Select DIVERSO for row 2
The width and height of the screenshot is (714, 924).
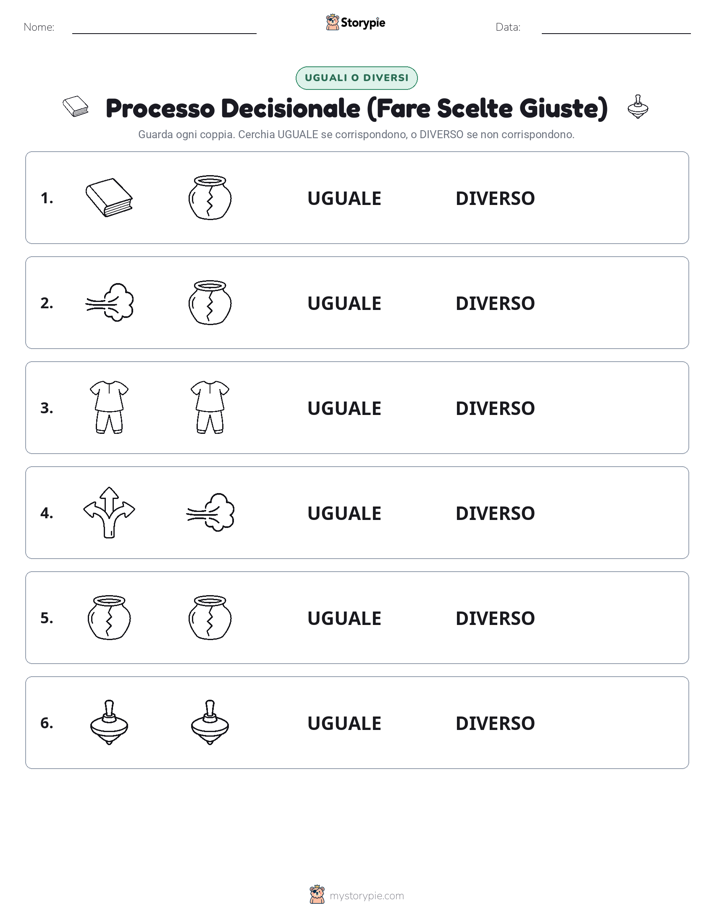(x=495, y=303)
